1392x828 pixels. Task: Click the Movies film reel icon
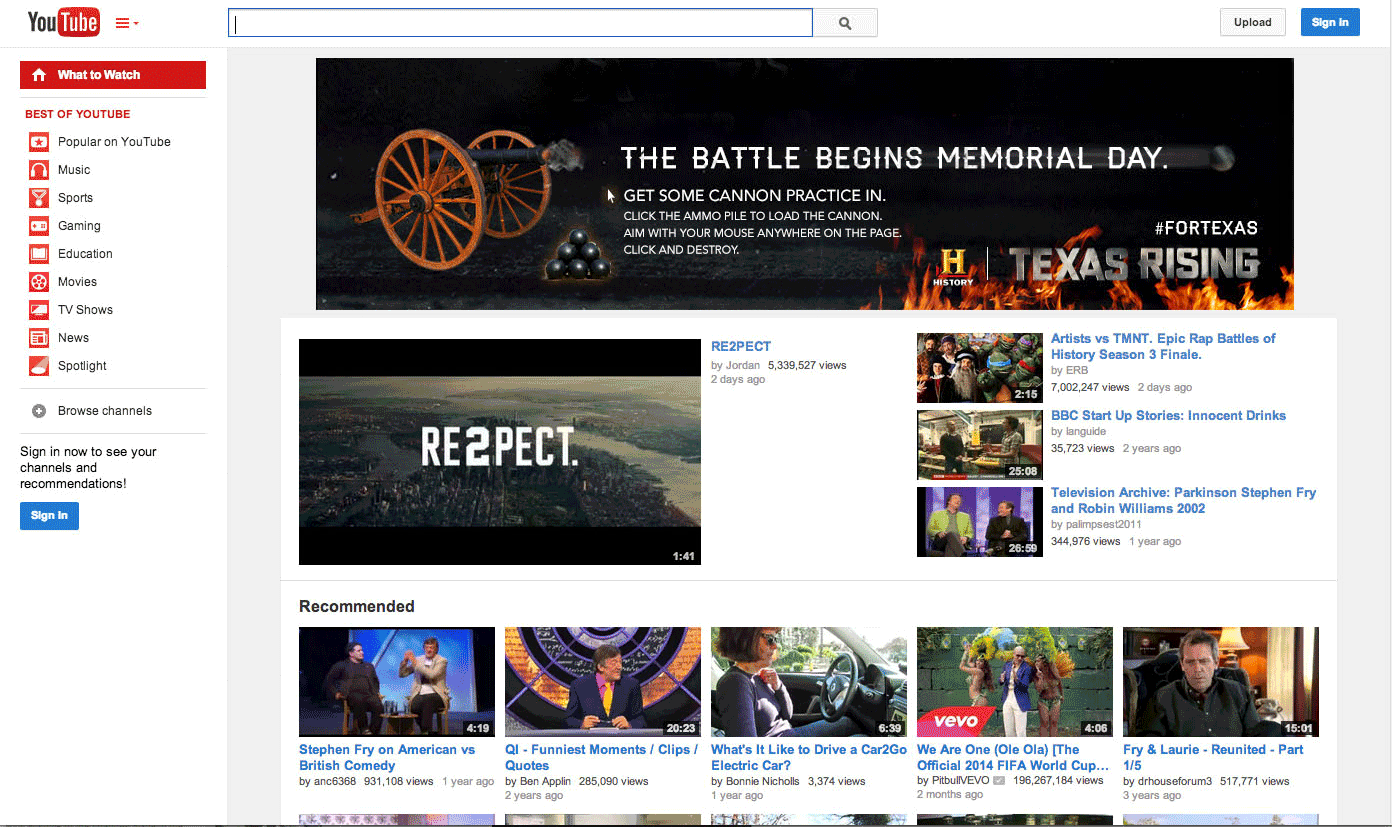39,282
